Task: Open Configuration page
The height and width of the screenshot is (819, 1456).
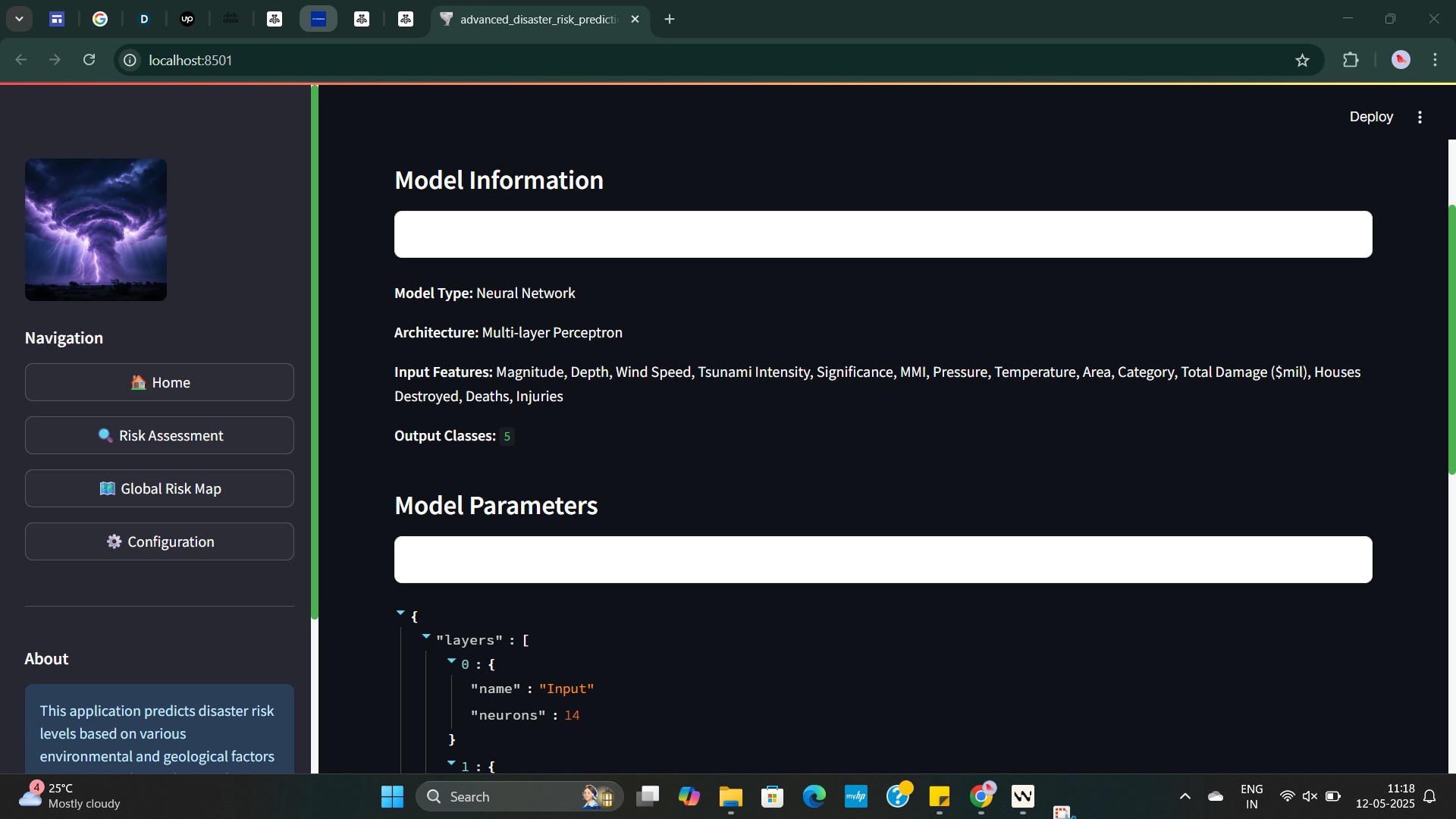Action: tap(159, 542)
